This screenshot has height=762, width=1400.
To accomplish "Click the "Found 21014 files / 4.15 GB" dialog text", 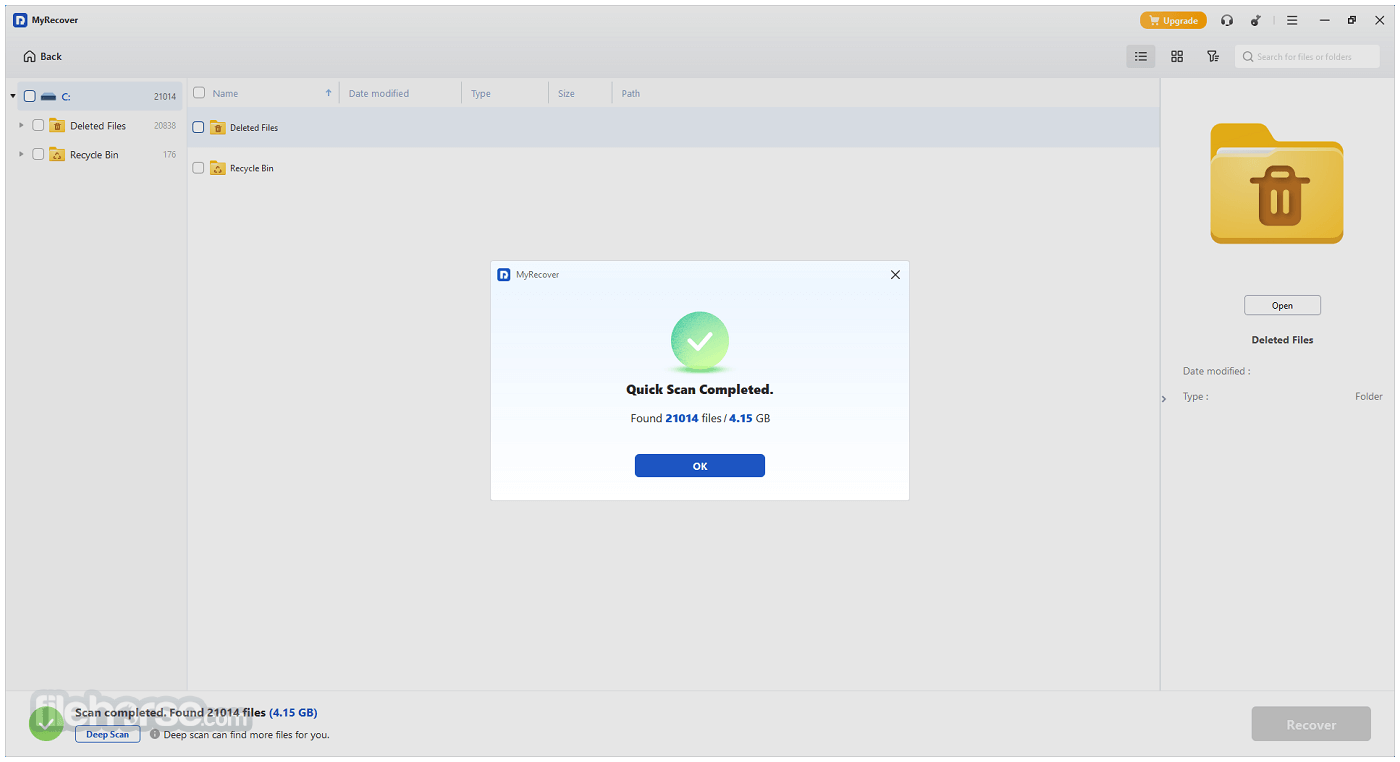I will (x=700, y=418).
